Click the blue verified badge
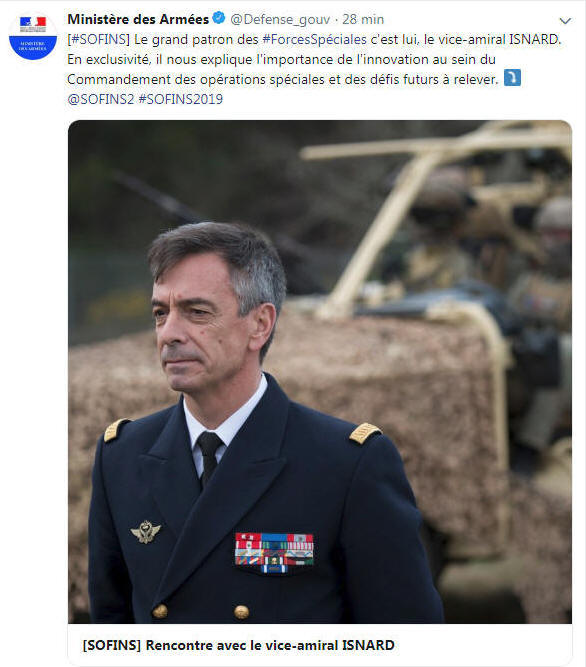This screenshot has height=667, width=586. point(219,18)
